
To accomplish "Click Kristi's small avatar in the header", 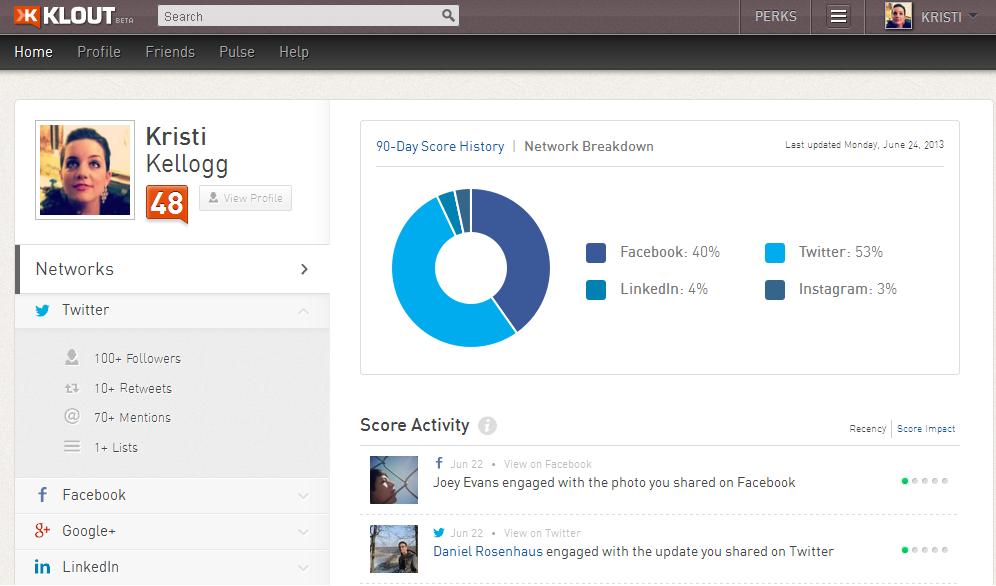I will pos(898,16).
